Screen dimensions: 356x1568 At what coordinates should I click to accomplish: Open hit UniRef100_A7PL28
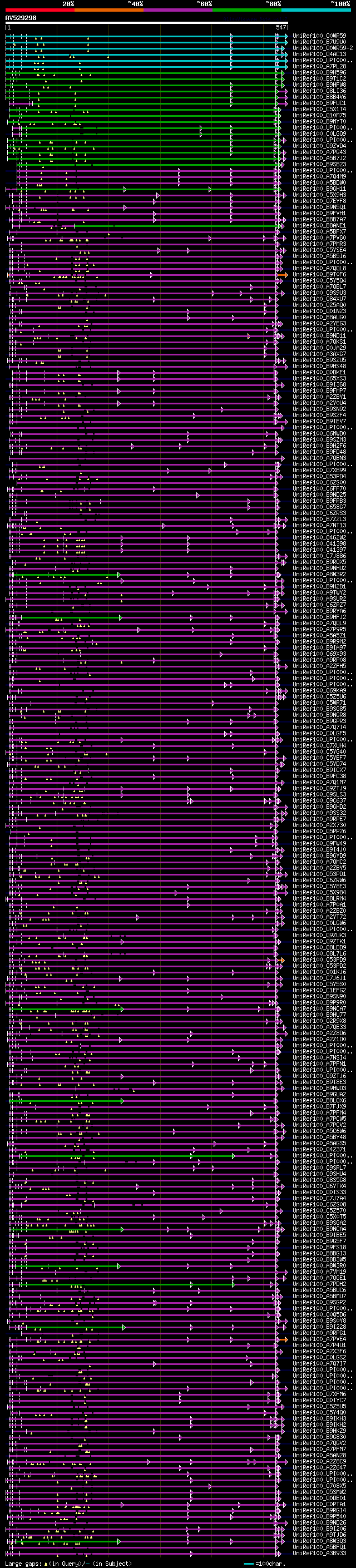click(319, 66)
